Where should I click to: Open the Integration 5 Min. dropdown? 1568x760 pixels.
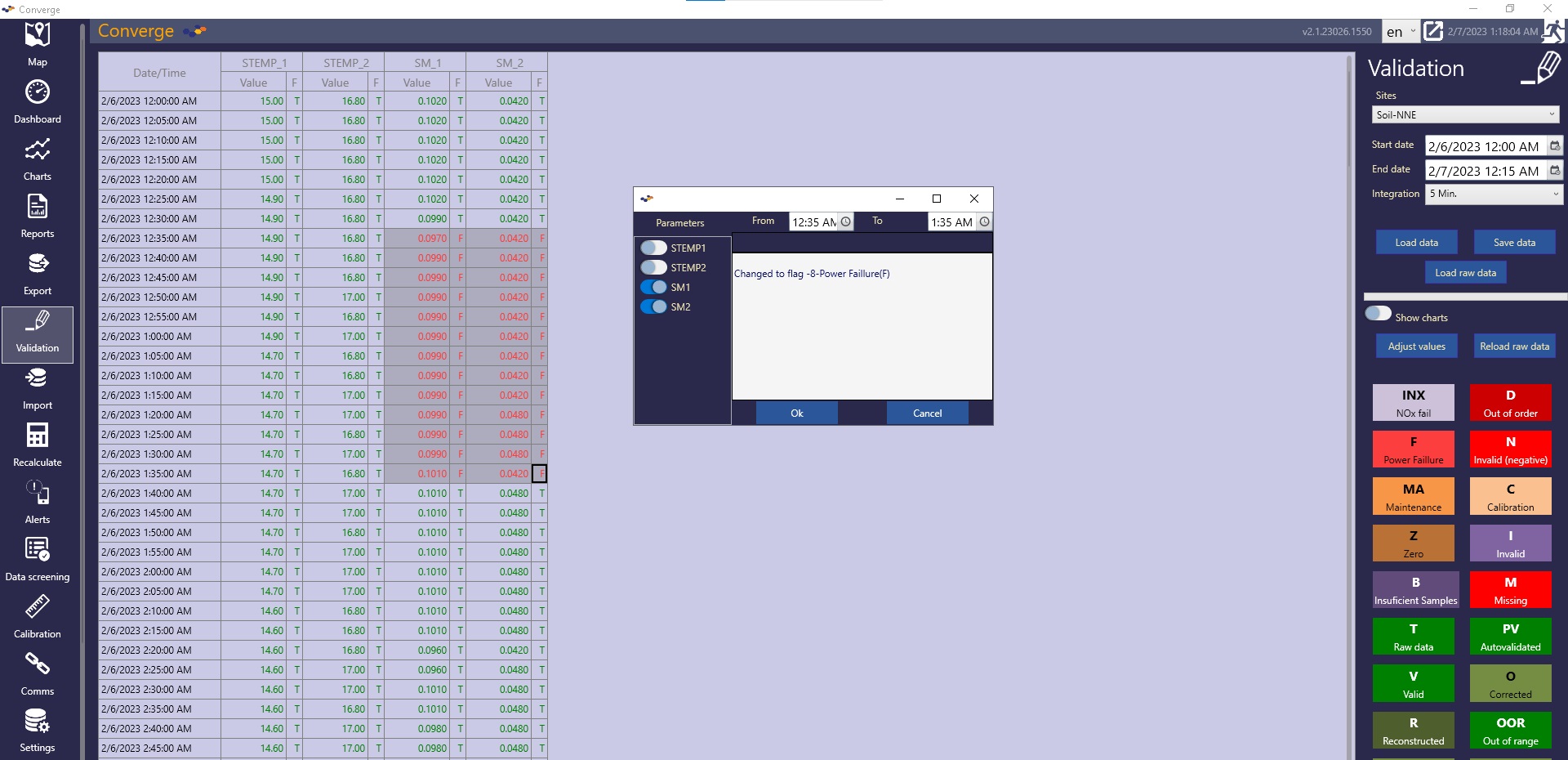(1494, 194)
